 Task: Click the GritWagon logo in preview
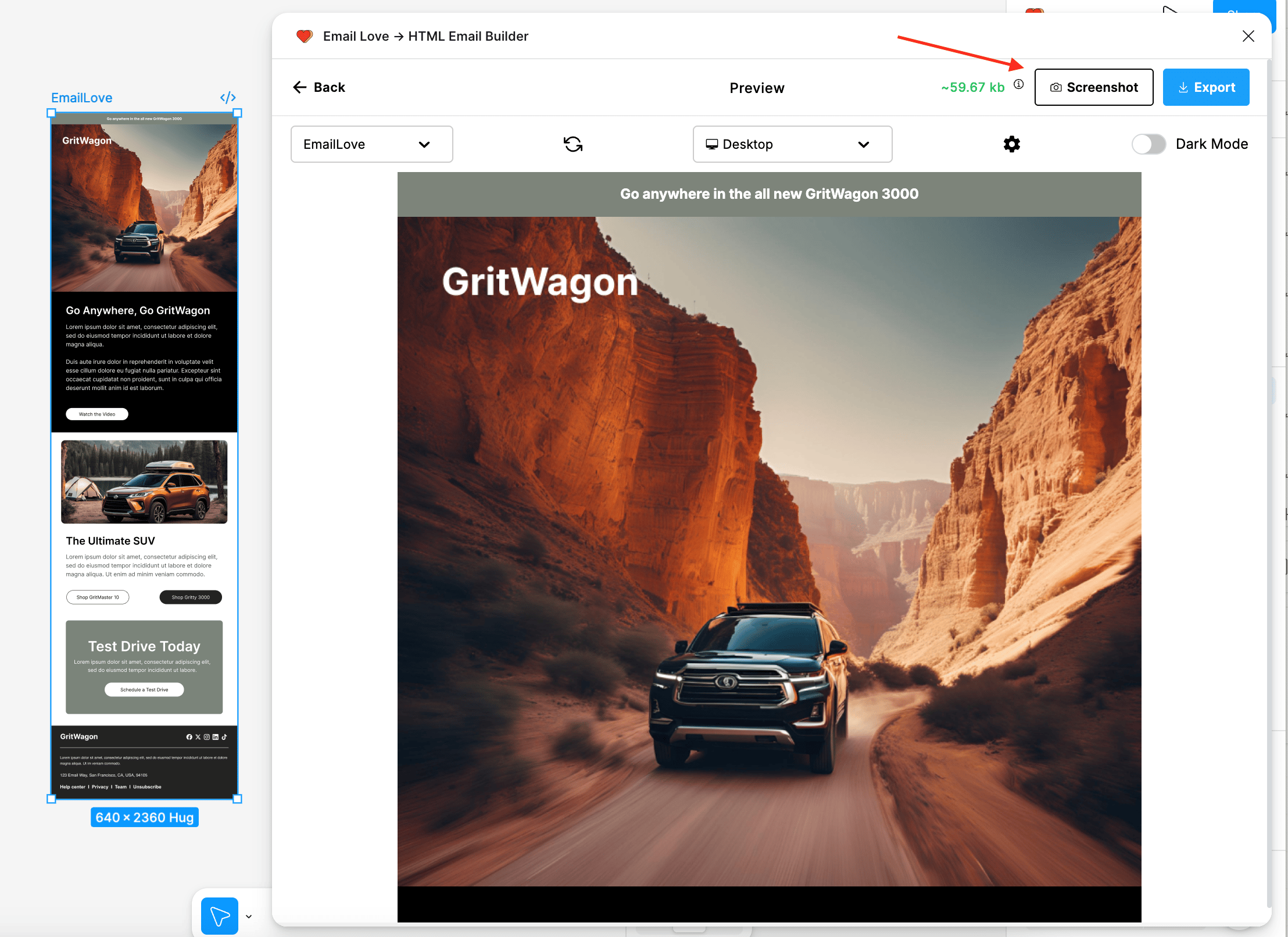540,282
